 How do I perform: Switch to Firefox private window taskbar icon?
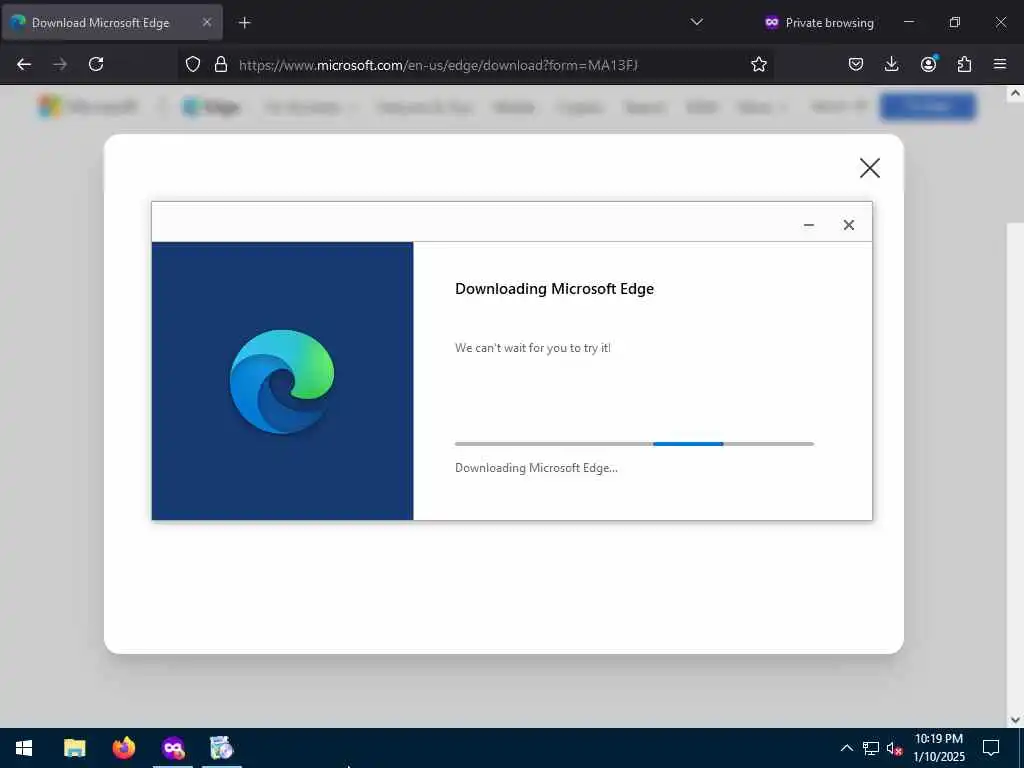(173, 748)
